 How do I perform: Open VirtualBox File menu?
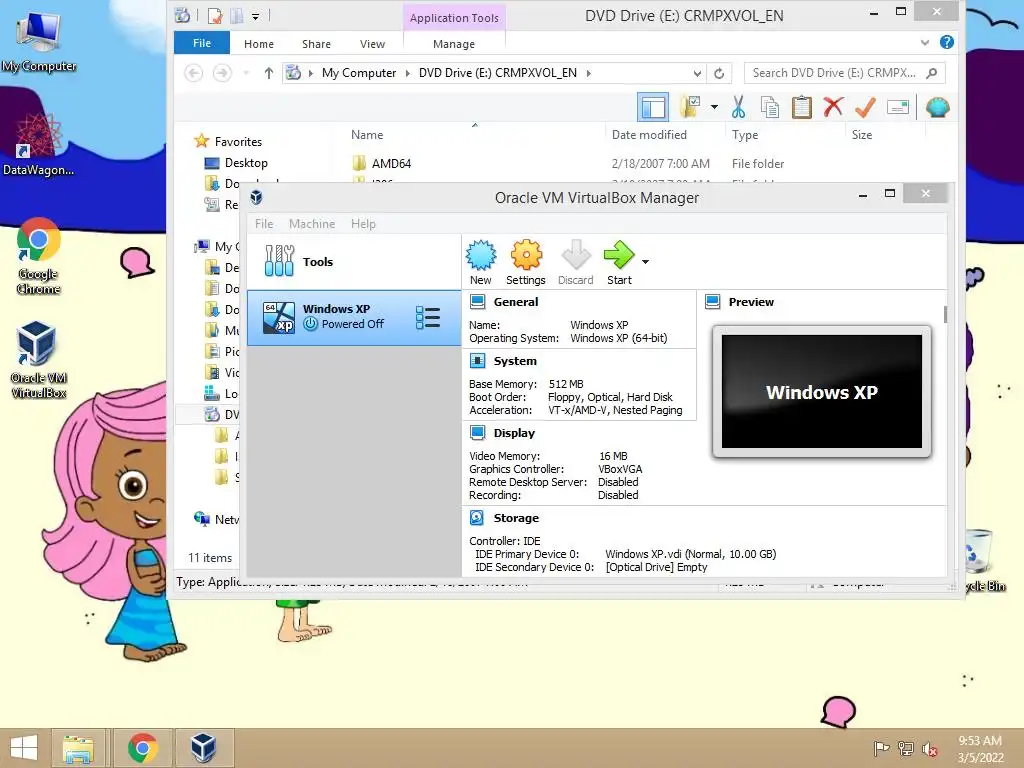point(264,224)
